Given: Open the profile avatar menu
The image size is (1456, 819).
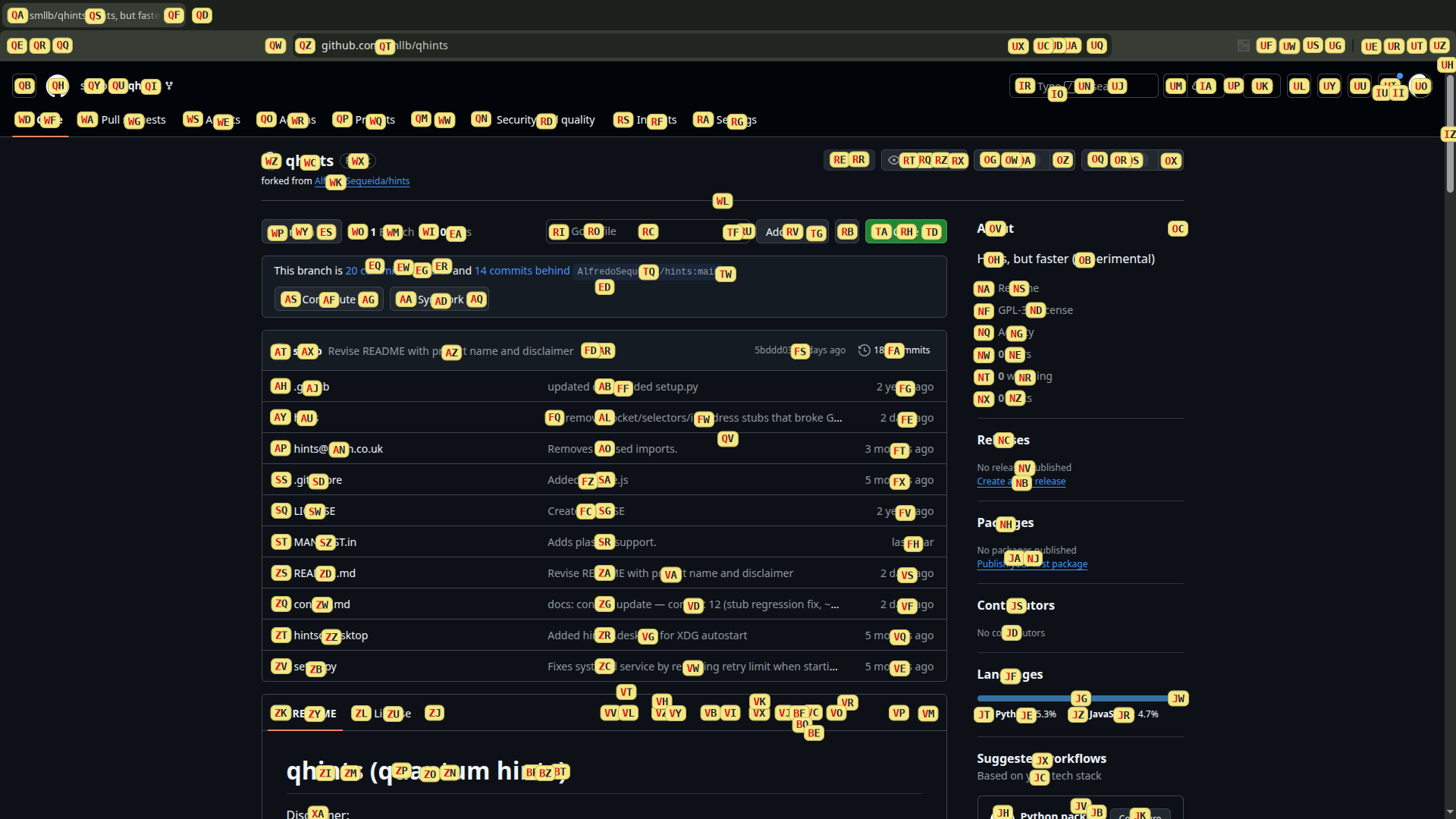Looking at the screenshot, I should pos(1420,86).
